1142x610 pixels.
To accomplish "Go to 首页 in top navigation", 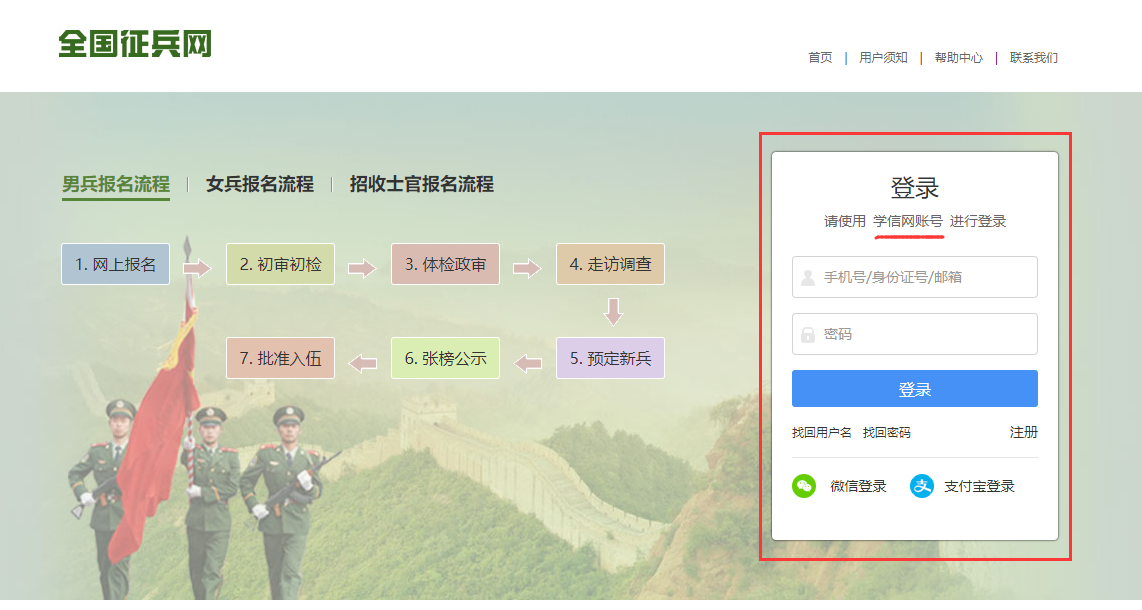I will (820, 58).
